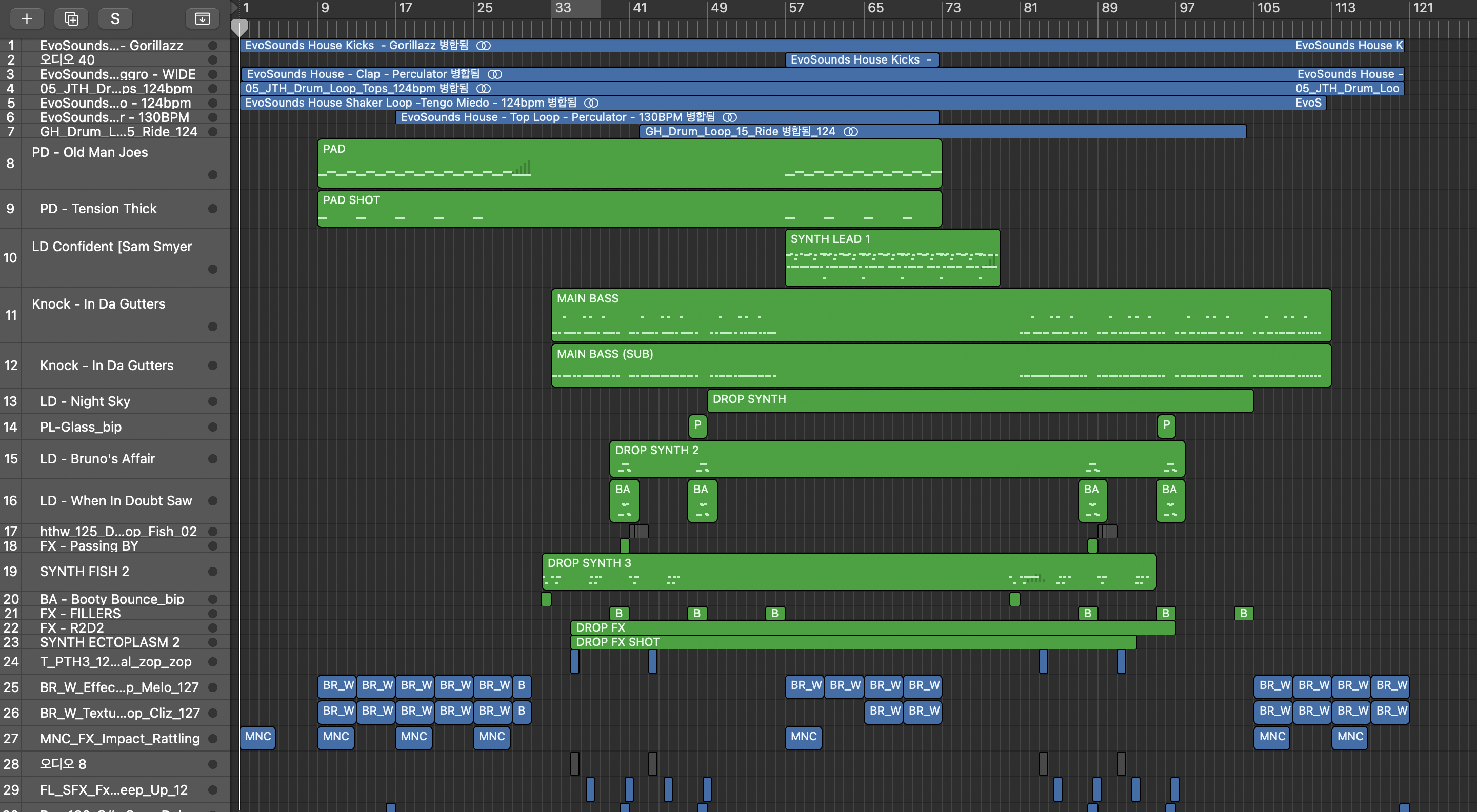
Task: Select the PAD SHOT region
Action: click(630, 209)
